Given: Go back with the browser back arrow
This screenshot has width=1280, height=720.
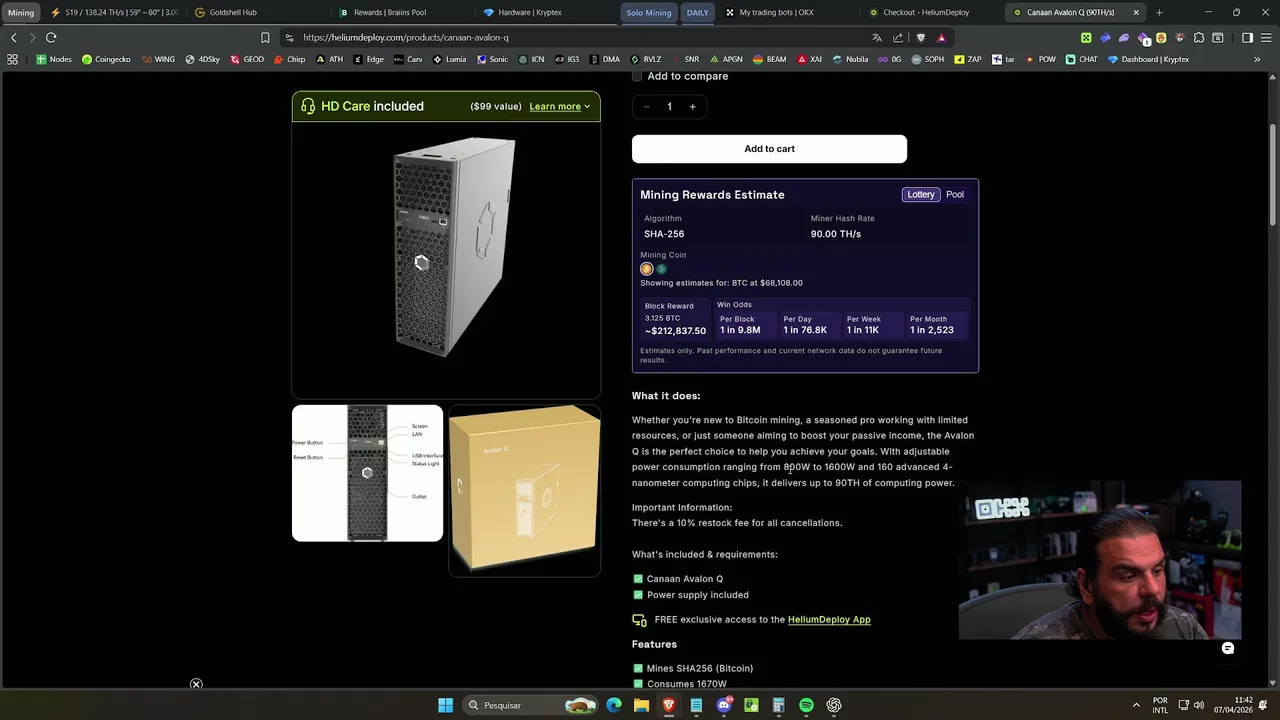Looking at the screenshot, I should [x=13, y=37].
